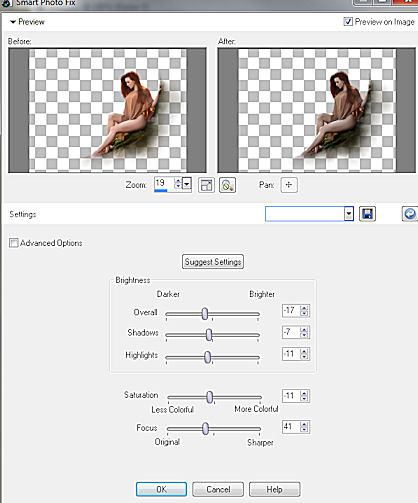Viewport: 418px width, 503px height.
Task: Click the Shadows spinner arrows
Action: point(304,332)
